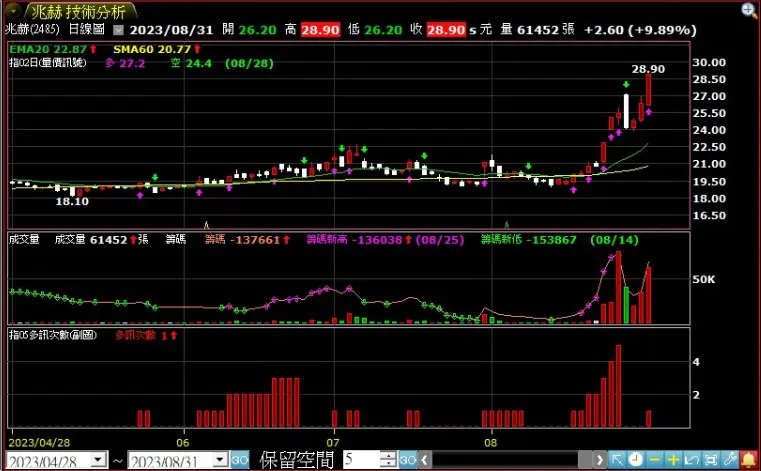This screenshot has height=471, width=761.
Task: Click the green volume bar in the volume panel
Action: tap(626, 305)
